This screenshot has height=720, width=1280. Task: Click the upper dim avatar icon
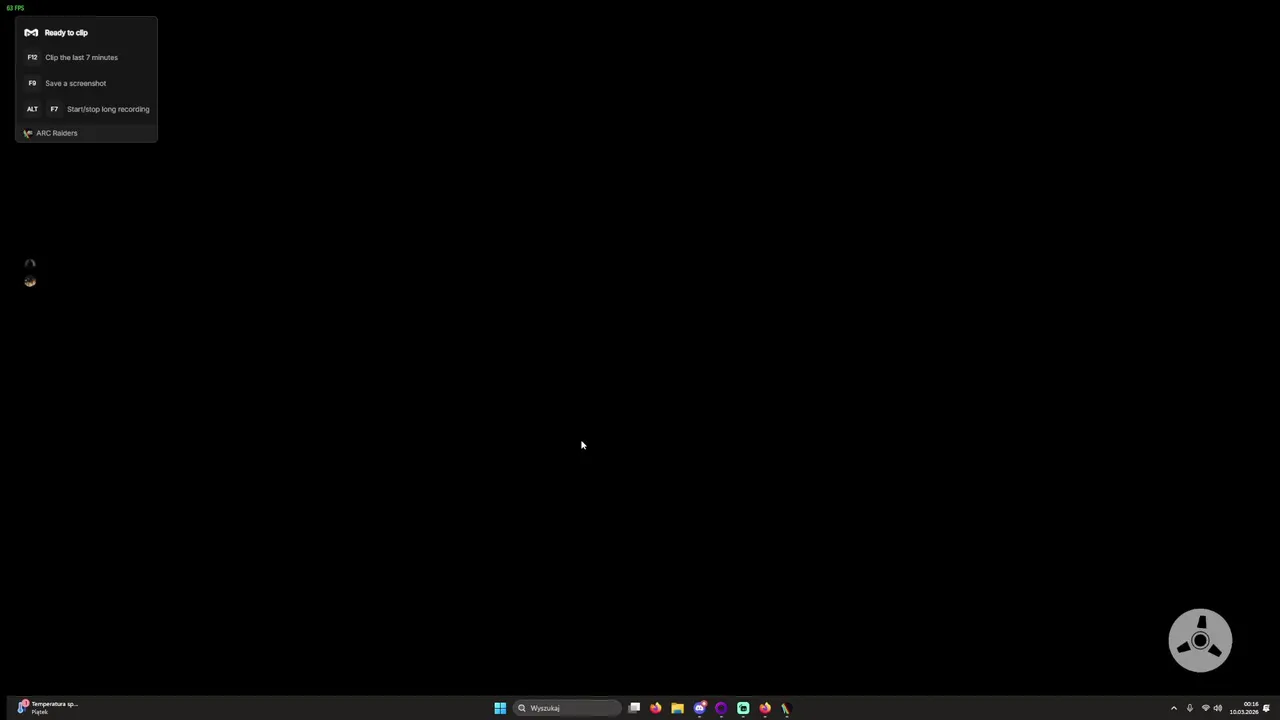[x=30, y=264]
